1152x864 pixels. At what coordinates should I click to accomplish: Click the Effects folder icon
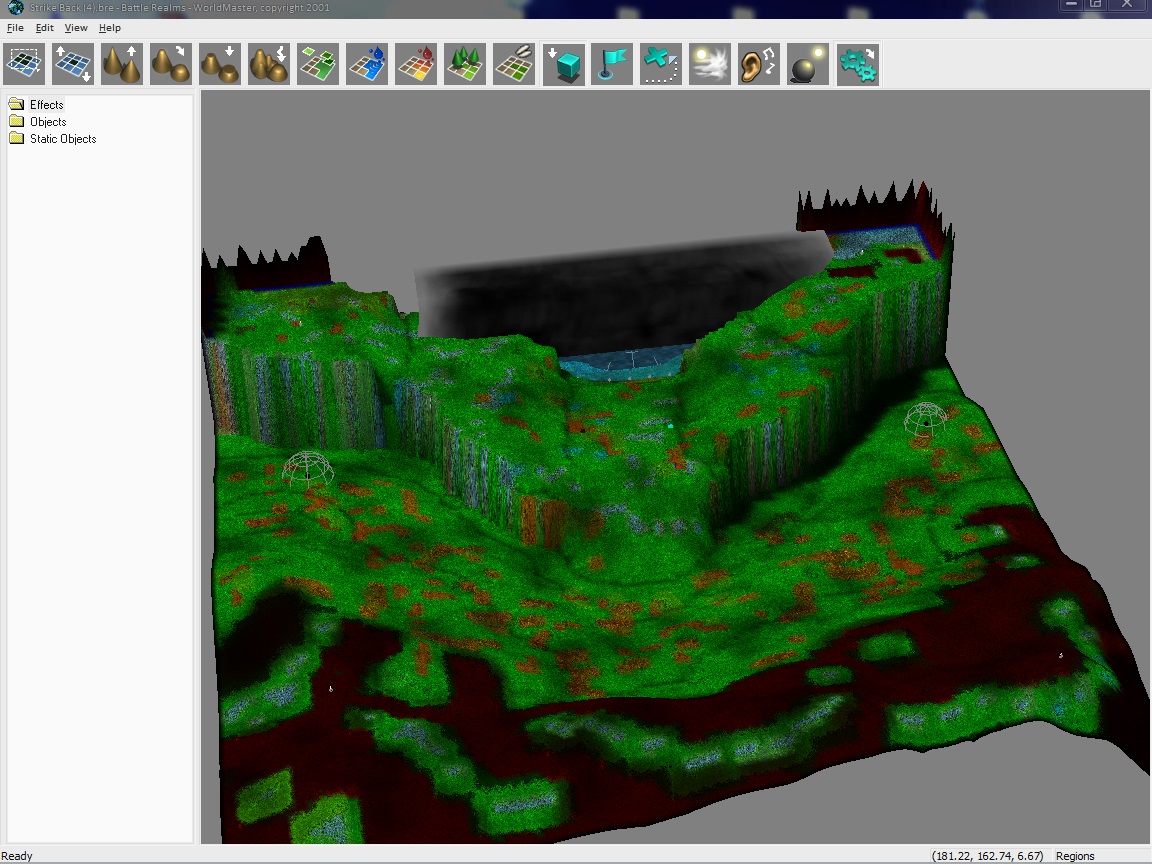[16, 104]
